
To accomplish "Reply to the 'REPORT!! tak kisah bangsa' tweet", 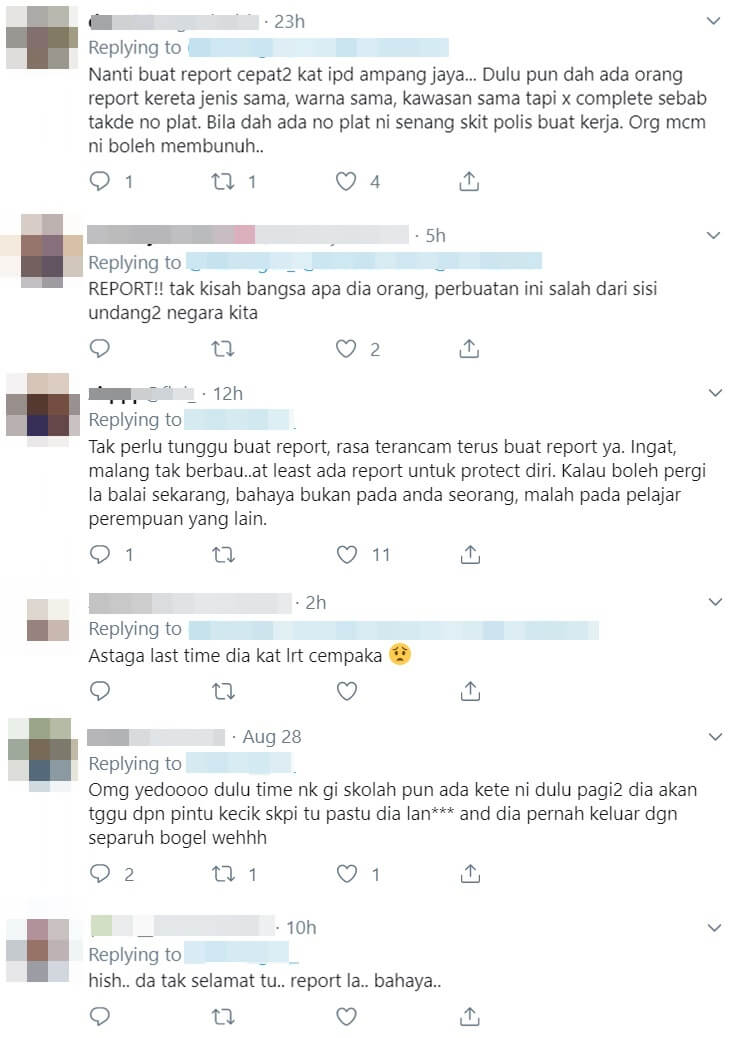I will [x=99, y=348].
